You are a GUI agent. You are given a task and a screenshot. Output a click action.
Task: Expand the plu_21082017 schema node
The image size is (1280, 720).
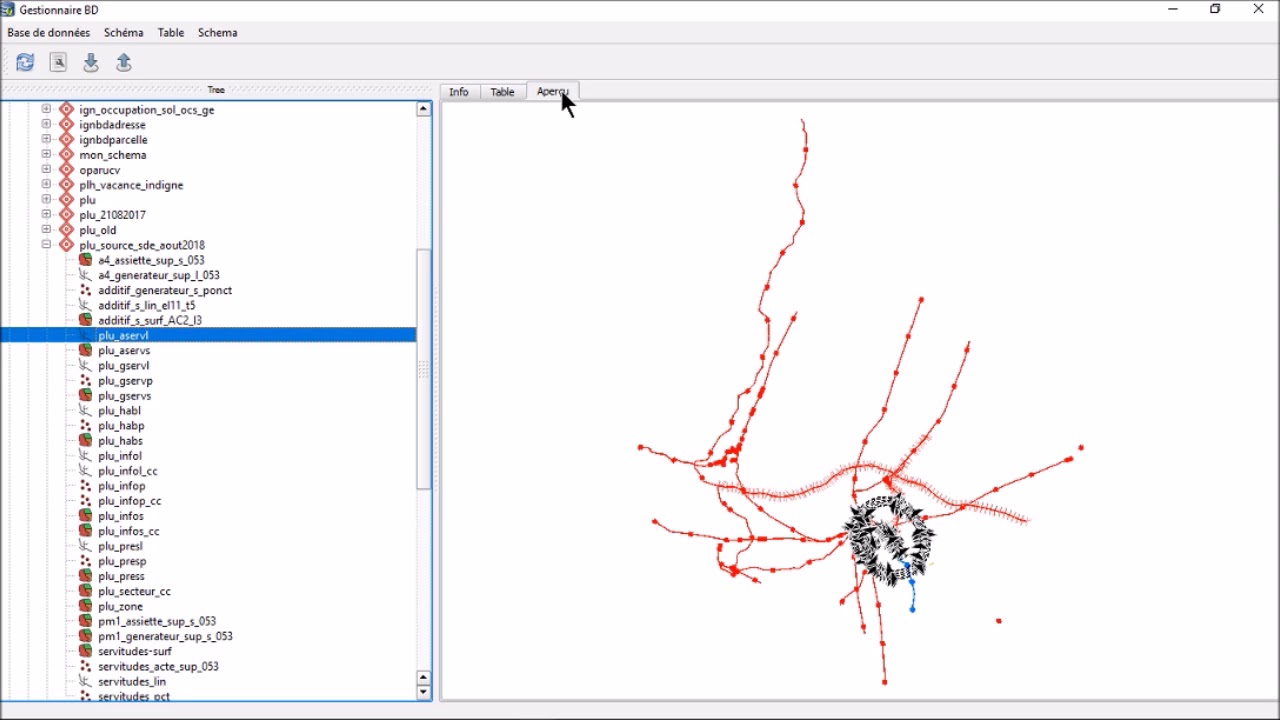point(46,215)
